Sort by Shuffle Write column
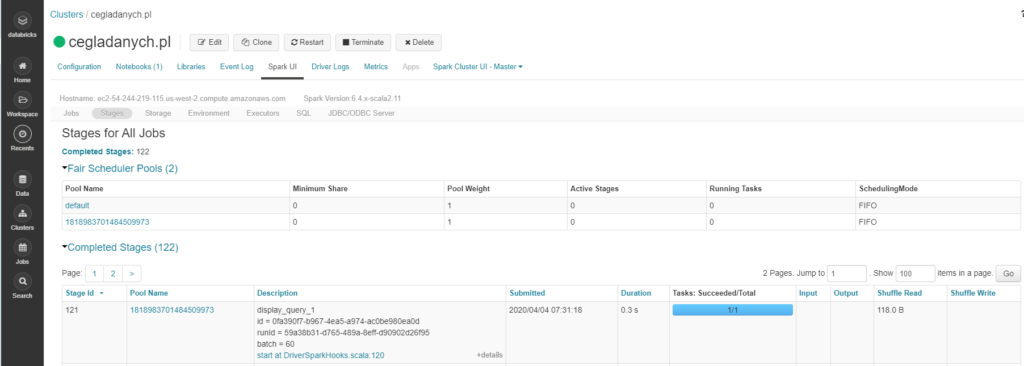1024x366 pixels. pos(973,293)
